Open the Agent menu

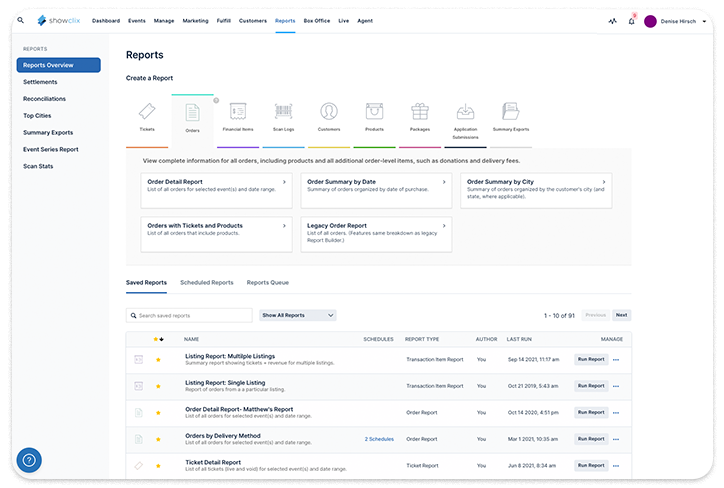coord(365,21)
